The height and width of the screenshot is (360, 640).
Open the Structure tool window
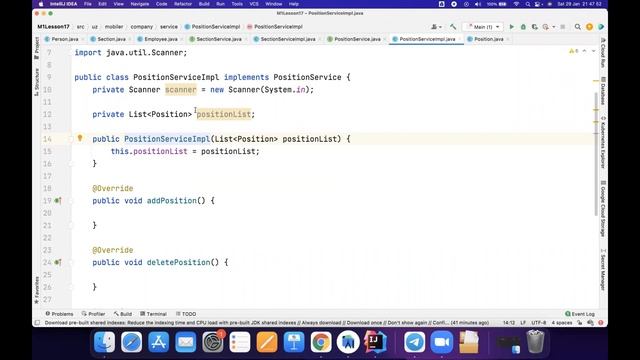(37, 82)
